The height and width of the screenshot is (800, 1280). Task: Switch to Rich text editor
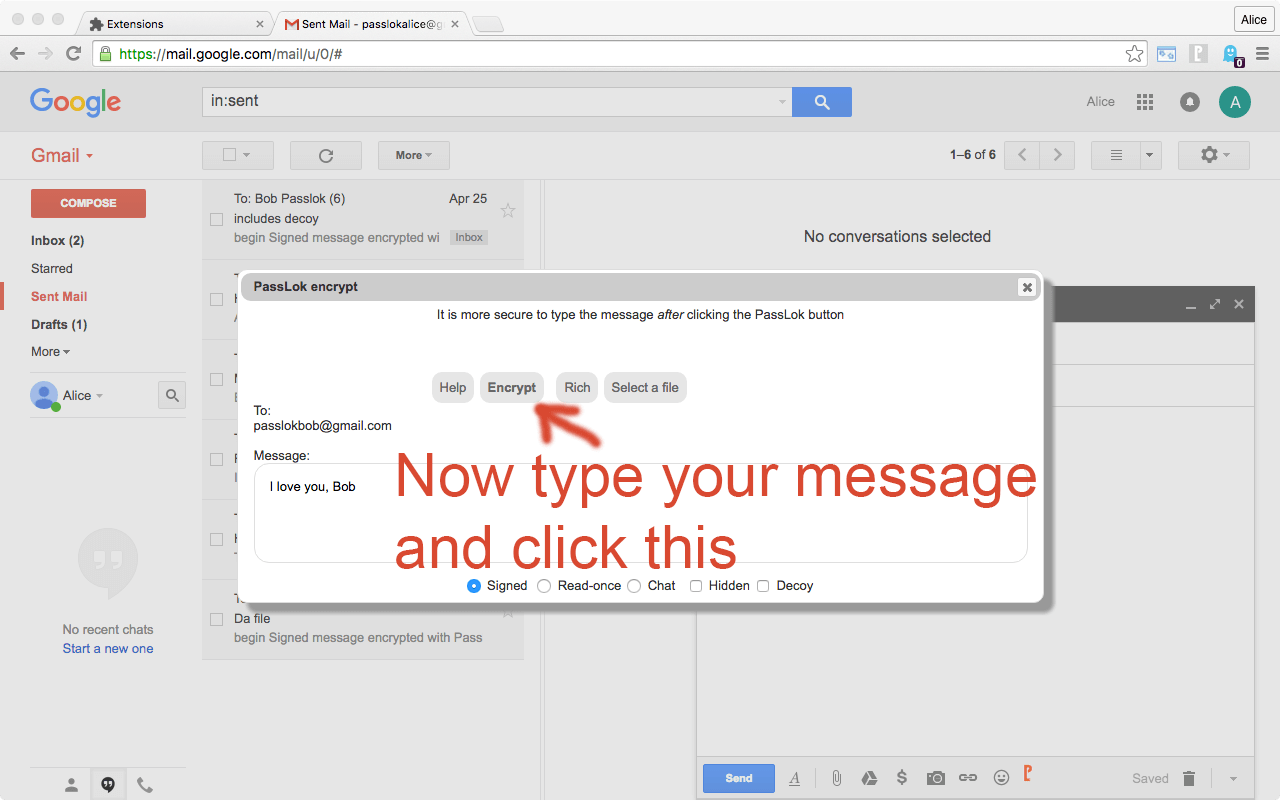(x=577, y=388)
